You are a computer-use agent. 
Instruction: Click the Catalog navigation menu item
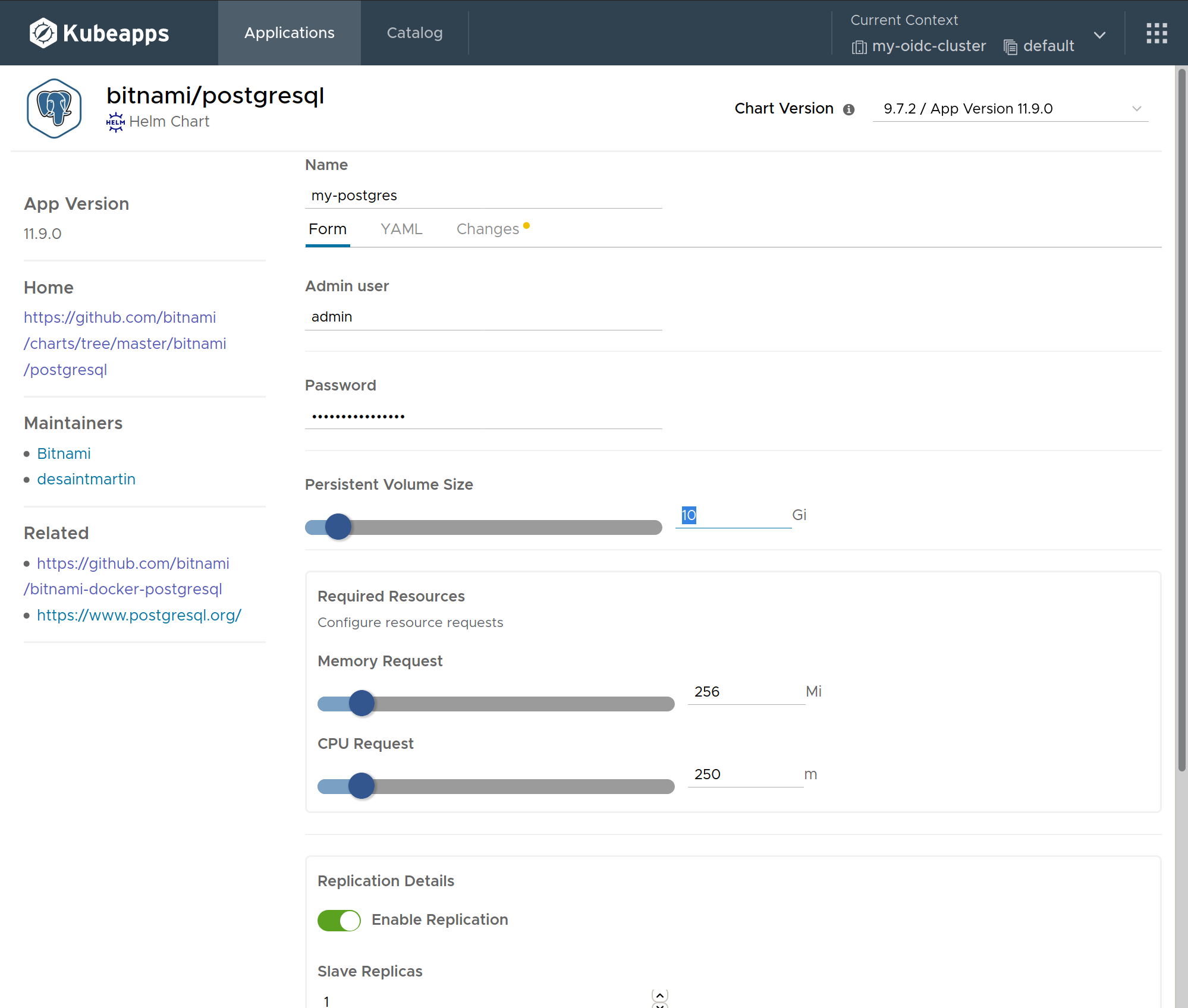(415, 32)
